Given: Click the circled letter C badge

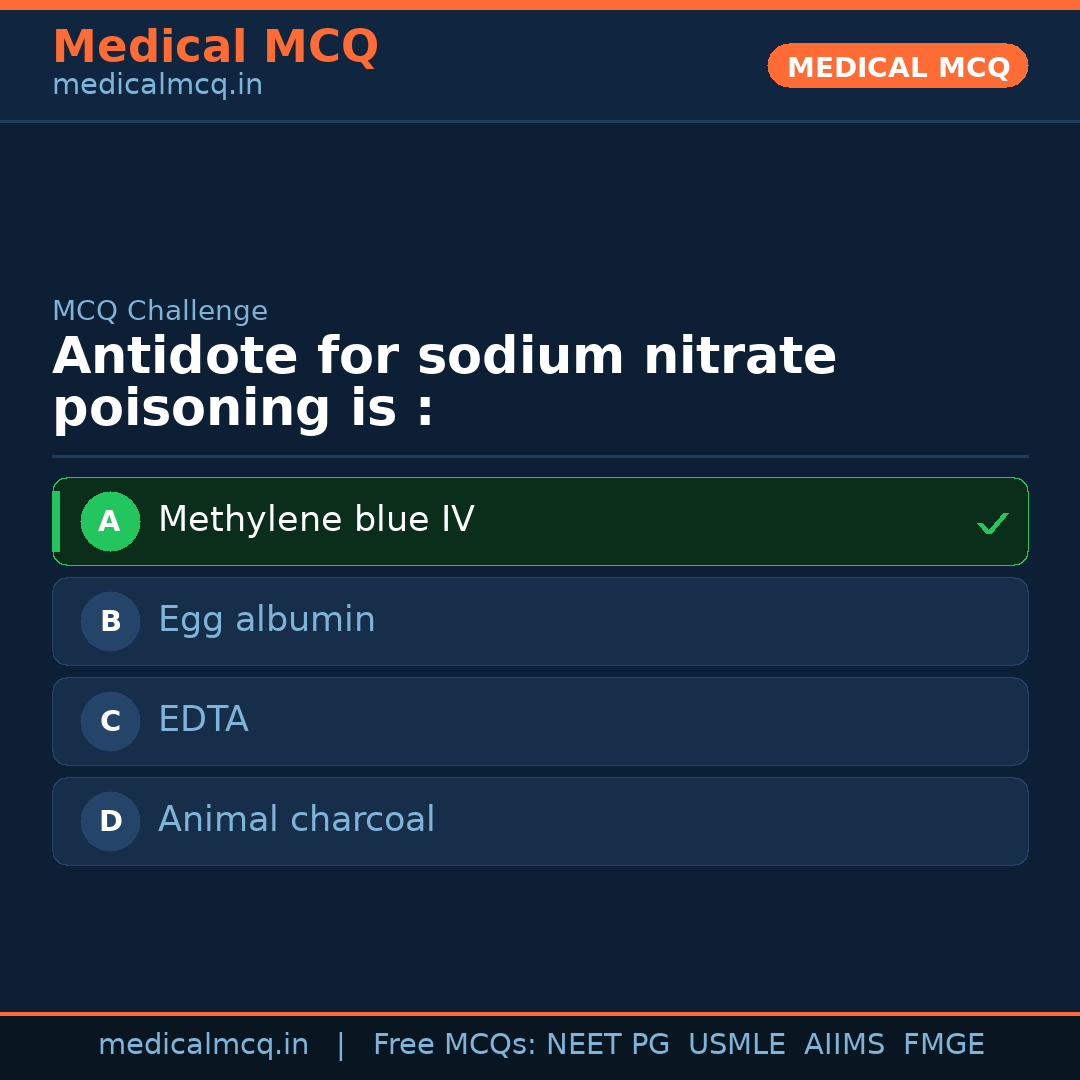Looking at the screenshot, I should coord(110,721).
